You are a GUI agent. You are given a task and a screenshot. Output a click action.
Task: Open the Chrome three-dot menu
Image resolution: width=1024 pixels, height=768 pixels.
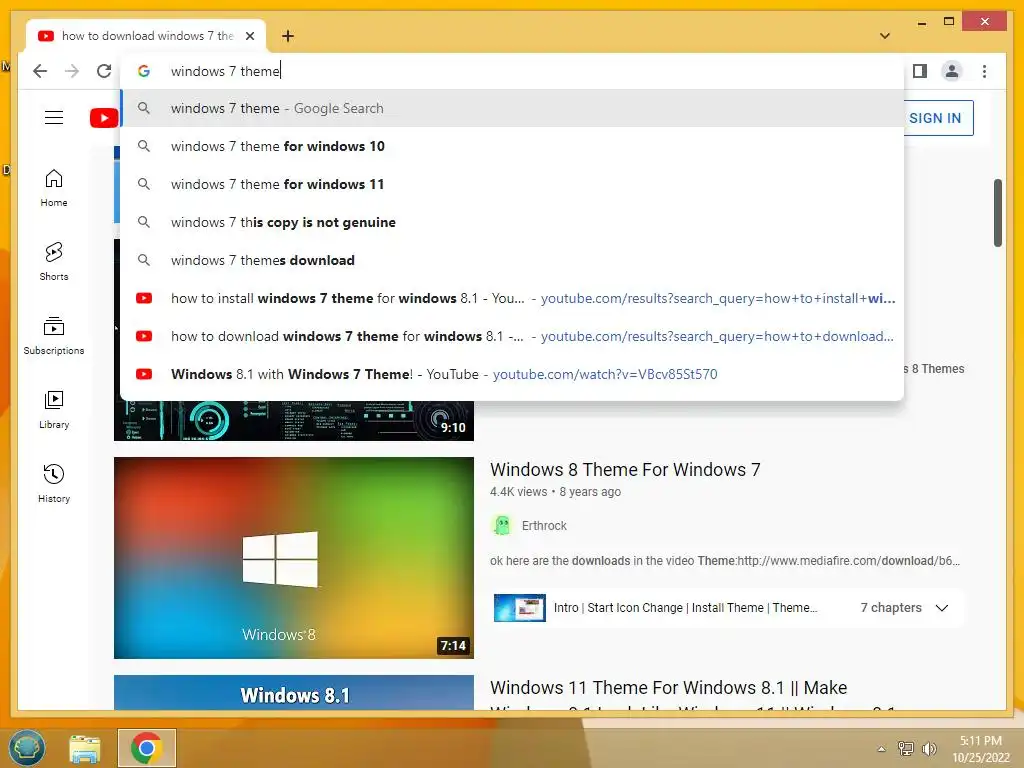tap(984, 71)
